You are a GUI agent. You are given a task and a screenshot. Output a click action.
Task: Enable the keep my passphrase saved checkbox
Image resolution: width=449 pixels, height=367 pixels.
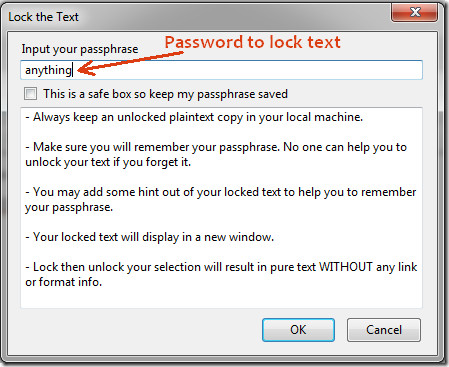pos(30,94)
